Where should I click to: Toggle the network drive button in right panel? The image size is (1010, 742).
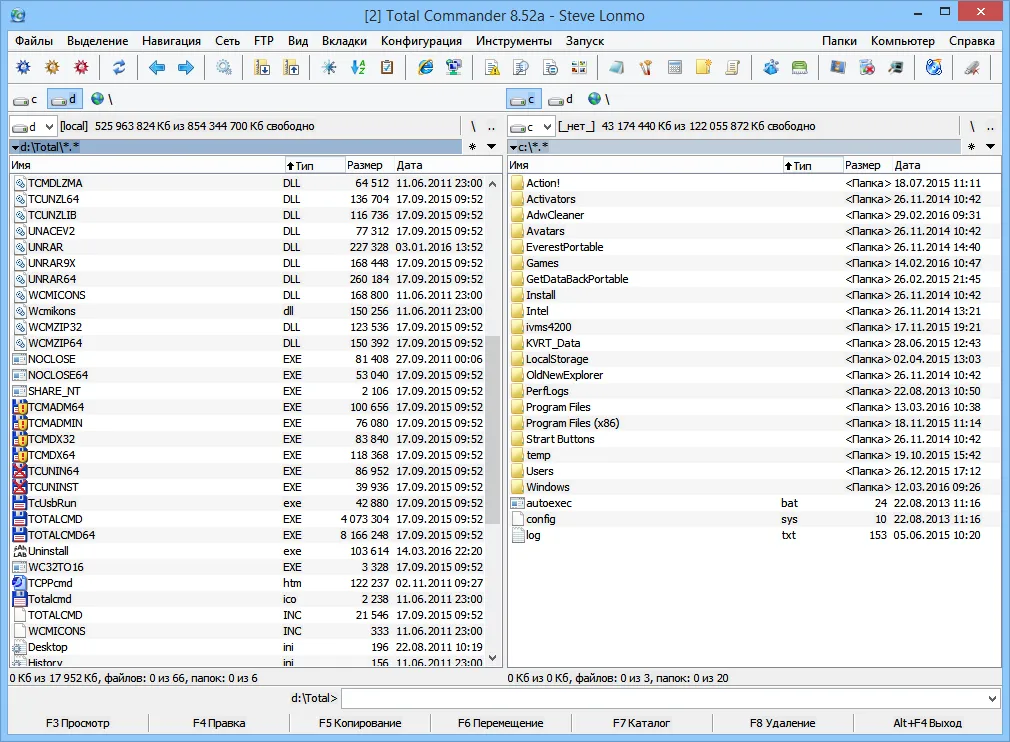click(599, 99)
